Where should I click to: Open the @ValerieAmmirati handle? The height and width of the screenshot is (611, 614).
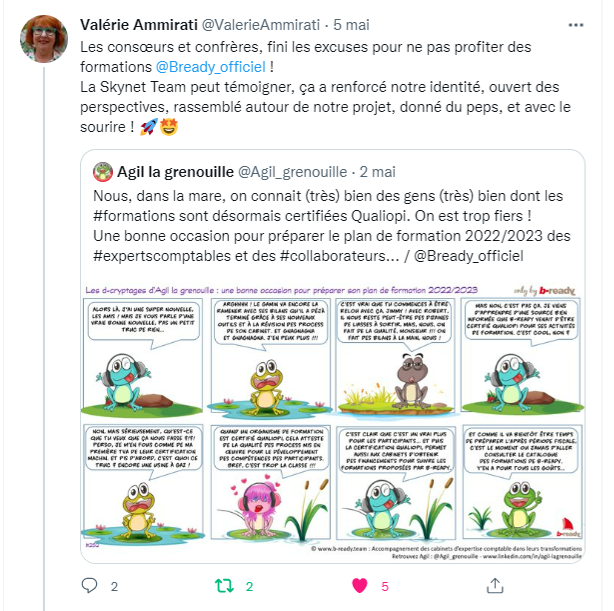click(x=261, y=25)
